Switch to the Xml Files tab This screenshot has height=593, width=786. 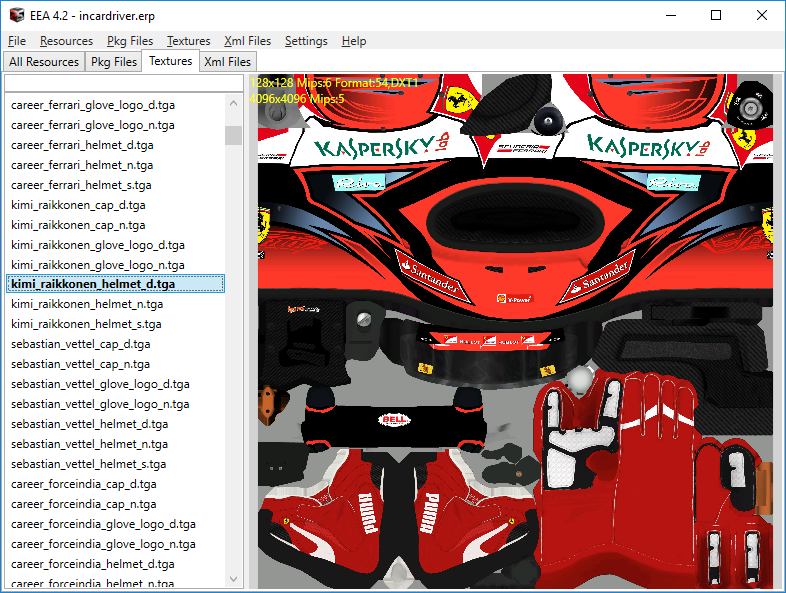click(x=227, y=62)
